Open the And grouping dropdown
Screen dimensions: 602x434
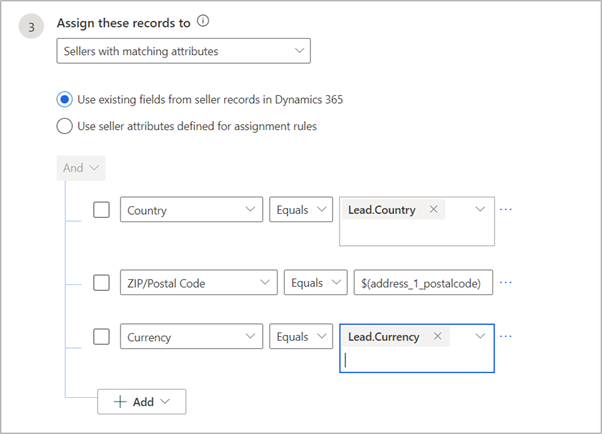coord(81,168)
